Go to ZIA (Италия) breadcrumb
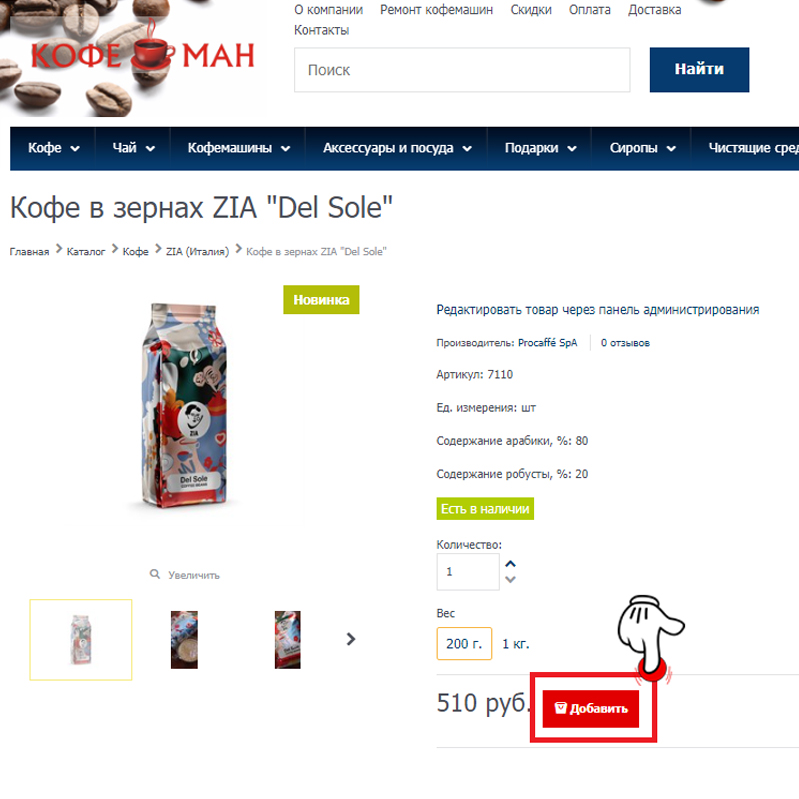Screen dimensions: 799x799 click(x=198, y=251)
